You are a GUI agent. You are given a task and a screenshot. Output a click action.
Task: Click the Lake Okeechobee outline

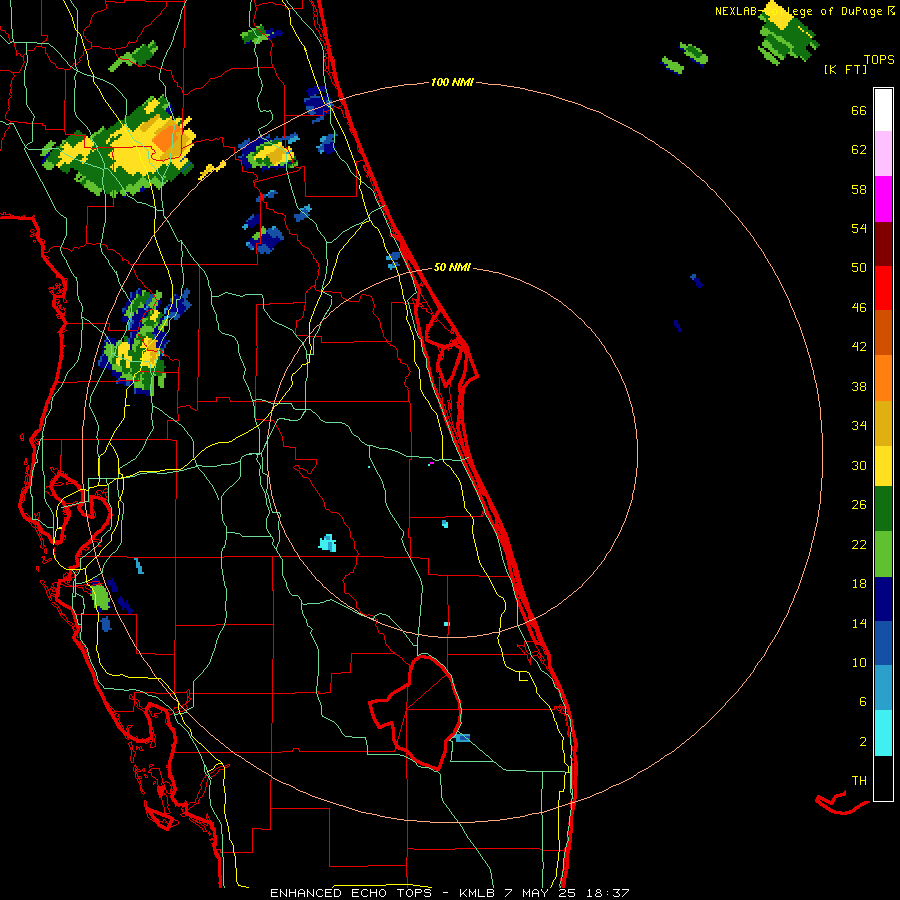tap(416, 712)
